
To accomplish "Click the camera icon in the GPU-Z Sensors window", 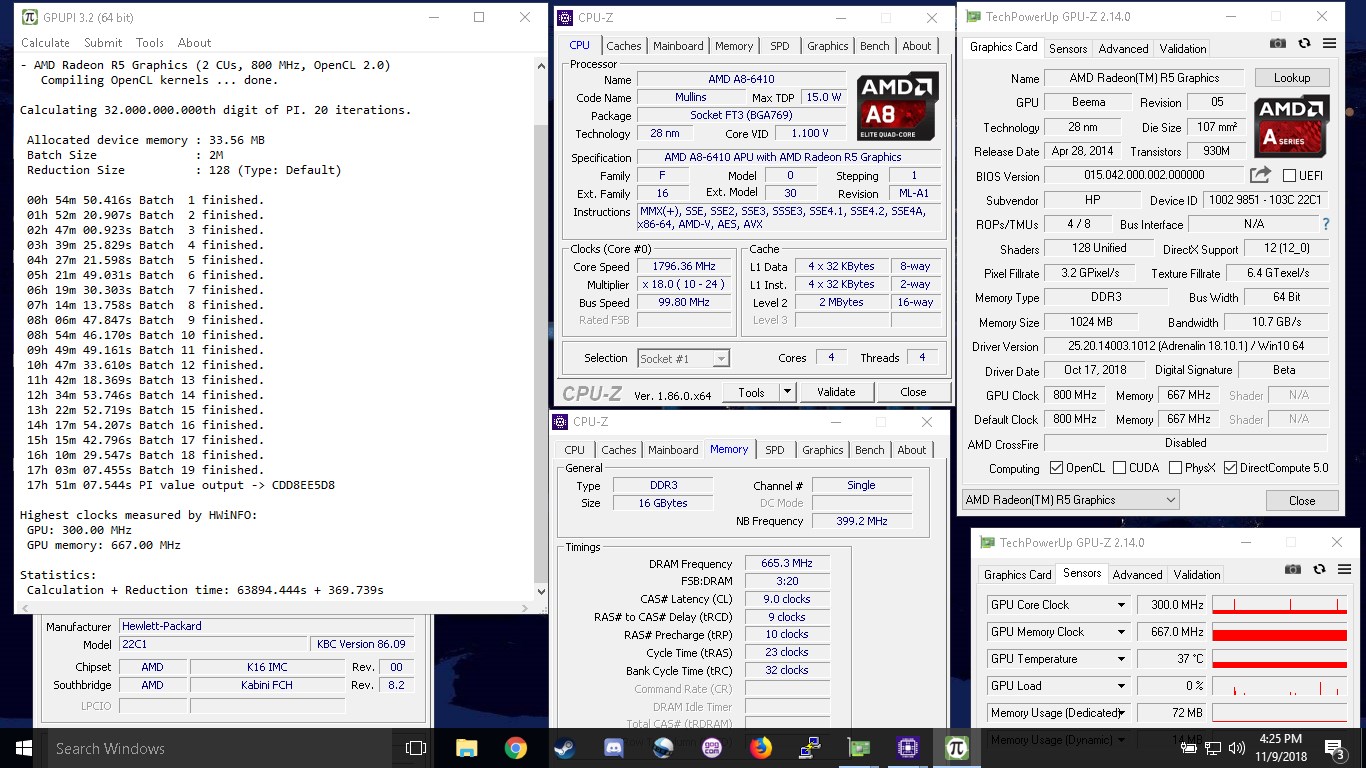I will (x=1293, y=569).
